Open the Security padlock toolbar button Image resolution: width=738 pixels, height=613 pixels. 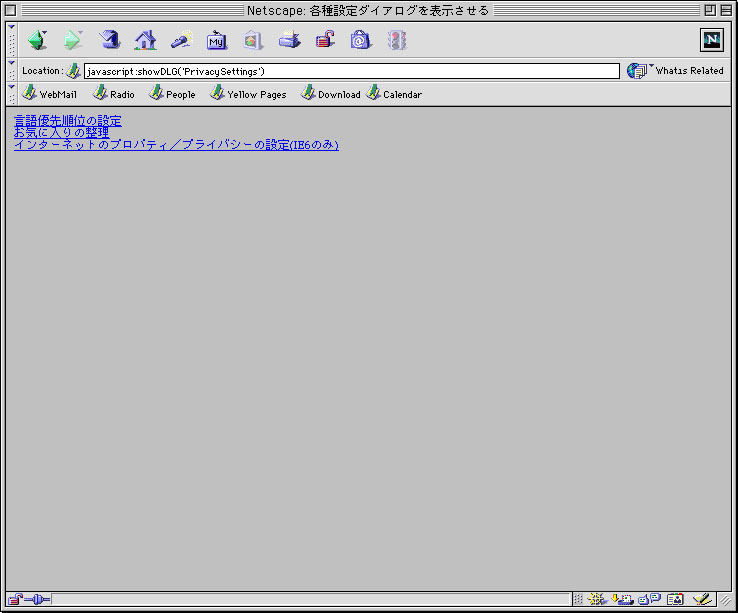325,40
